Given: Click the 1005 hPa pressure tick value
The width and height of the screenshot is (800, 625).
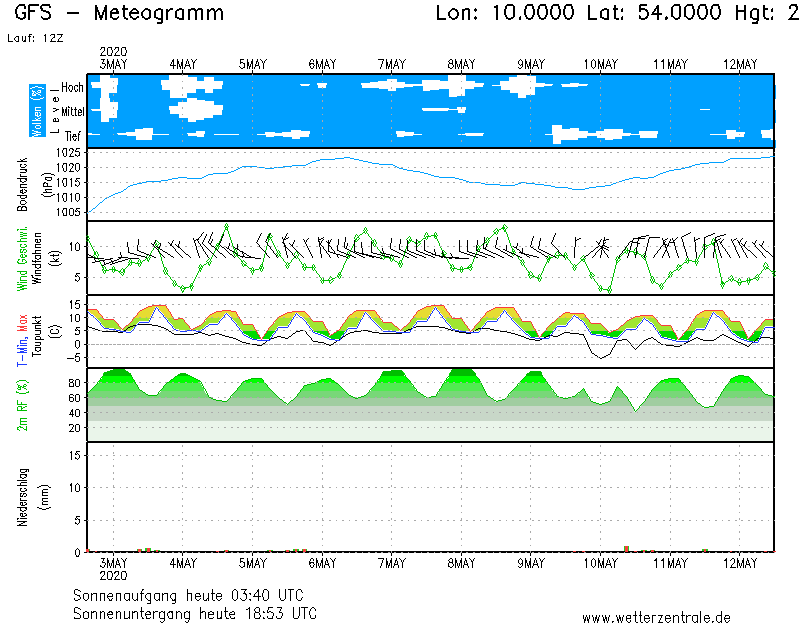Looking at the screenshot, I should tap(68, 212).
